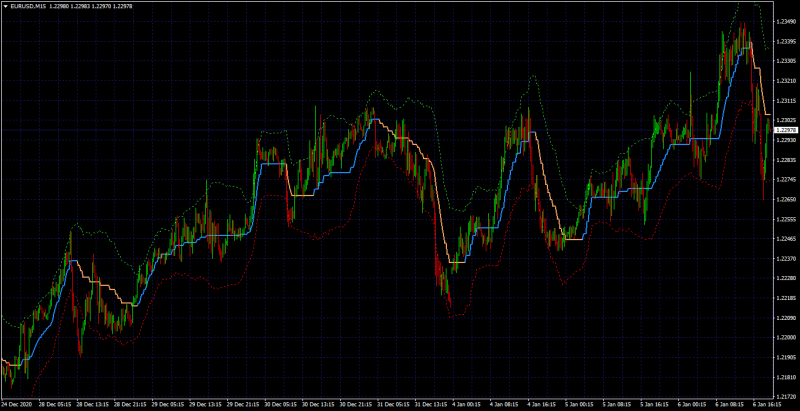Select the 31 Dec 13:15 time label
Screen dimensions: 800x411
point(431,403)
